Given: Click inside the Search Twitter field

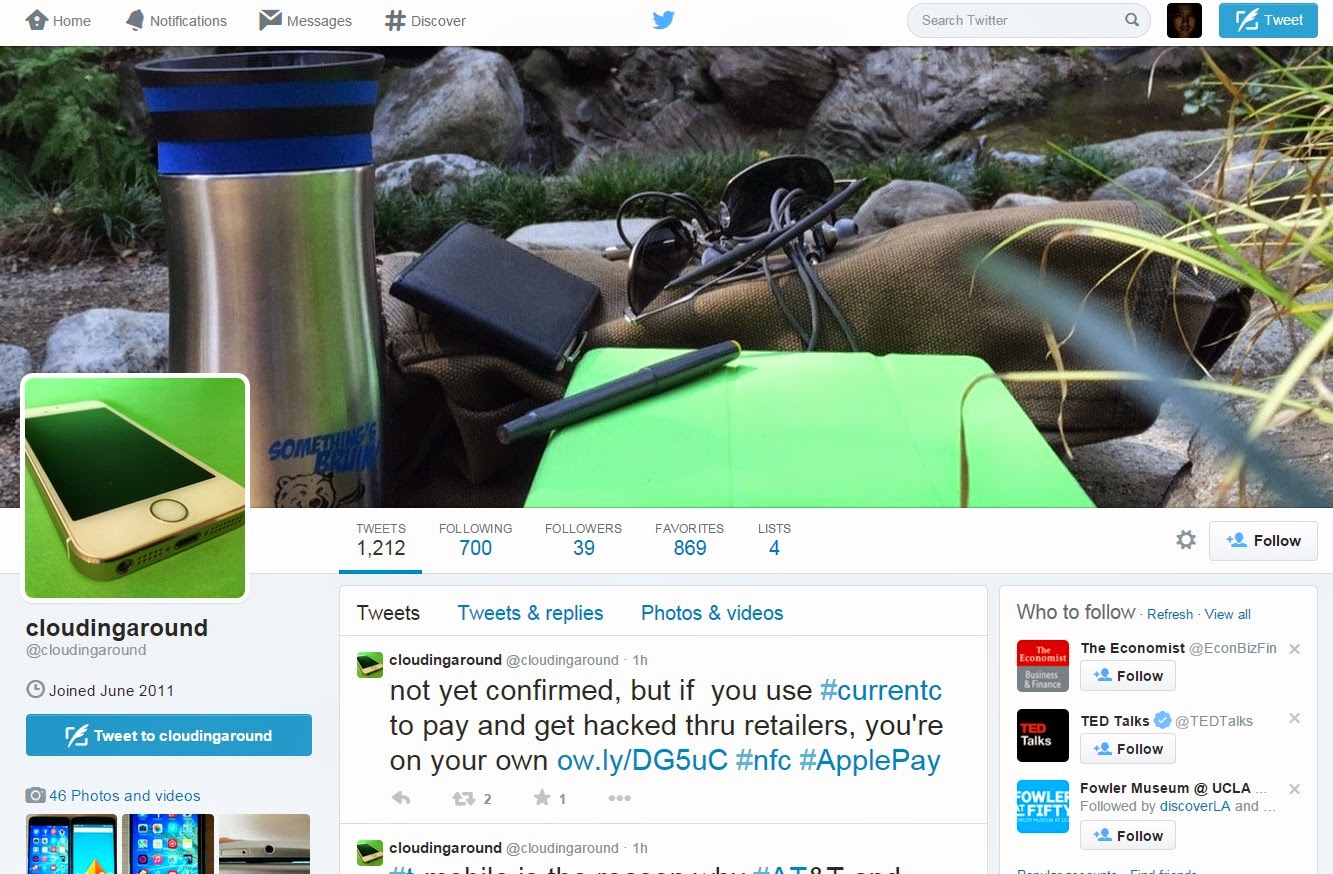Looking at the screenshot, I should click(1027, 20).
